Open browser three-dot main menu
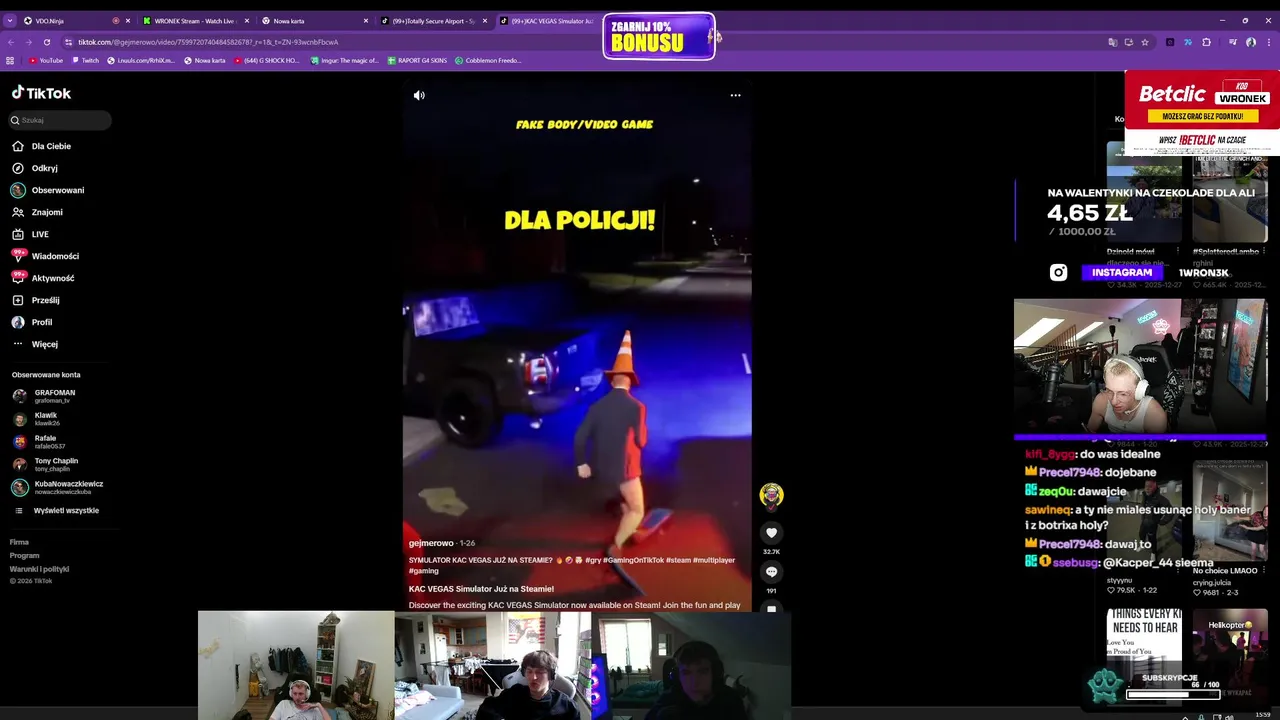1280x720 pixels. pos(1268,42)
